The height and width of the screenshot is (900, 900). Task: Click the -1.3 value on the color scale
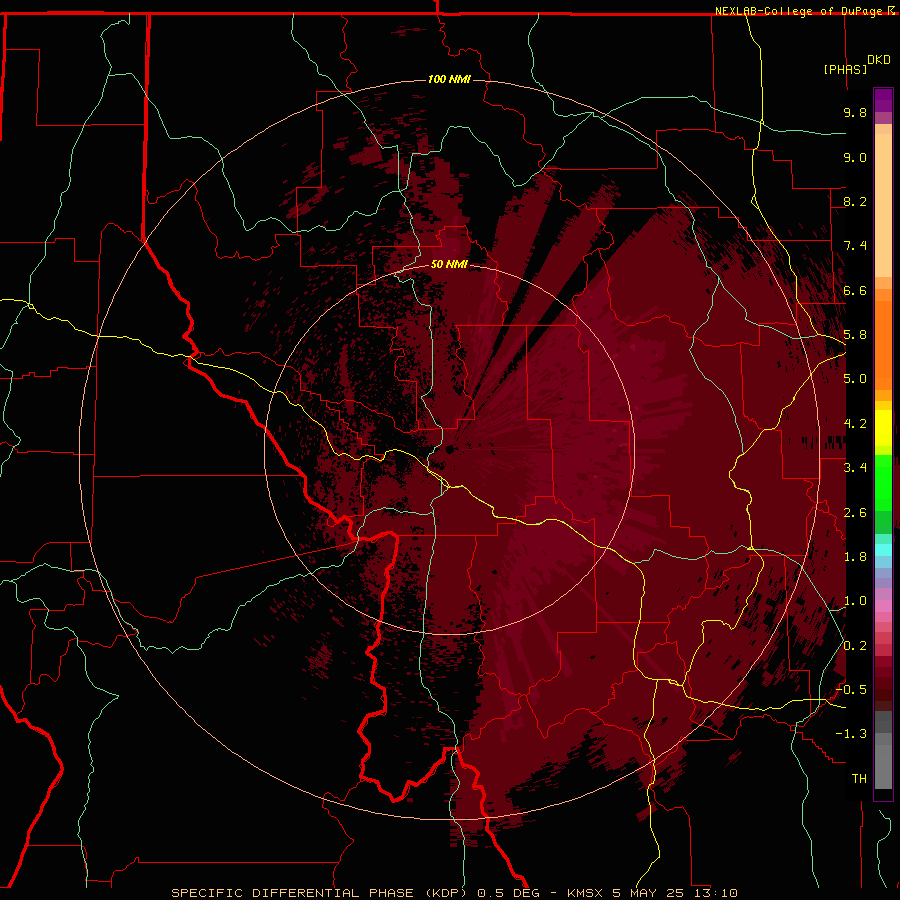click(851, 734)
